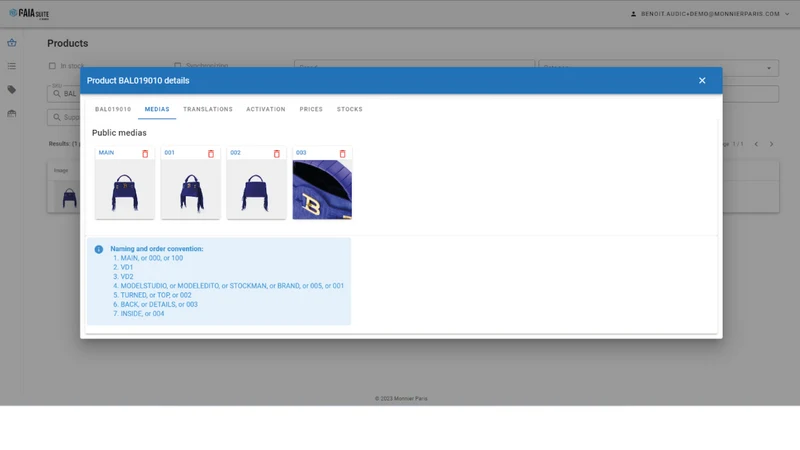800x450 pixels.
Task: Click the Image column header in table
Action: pyautogui.click(x=61, y=170)
